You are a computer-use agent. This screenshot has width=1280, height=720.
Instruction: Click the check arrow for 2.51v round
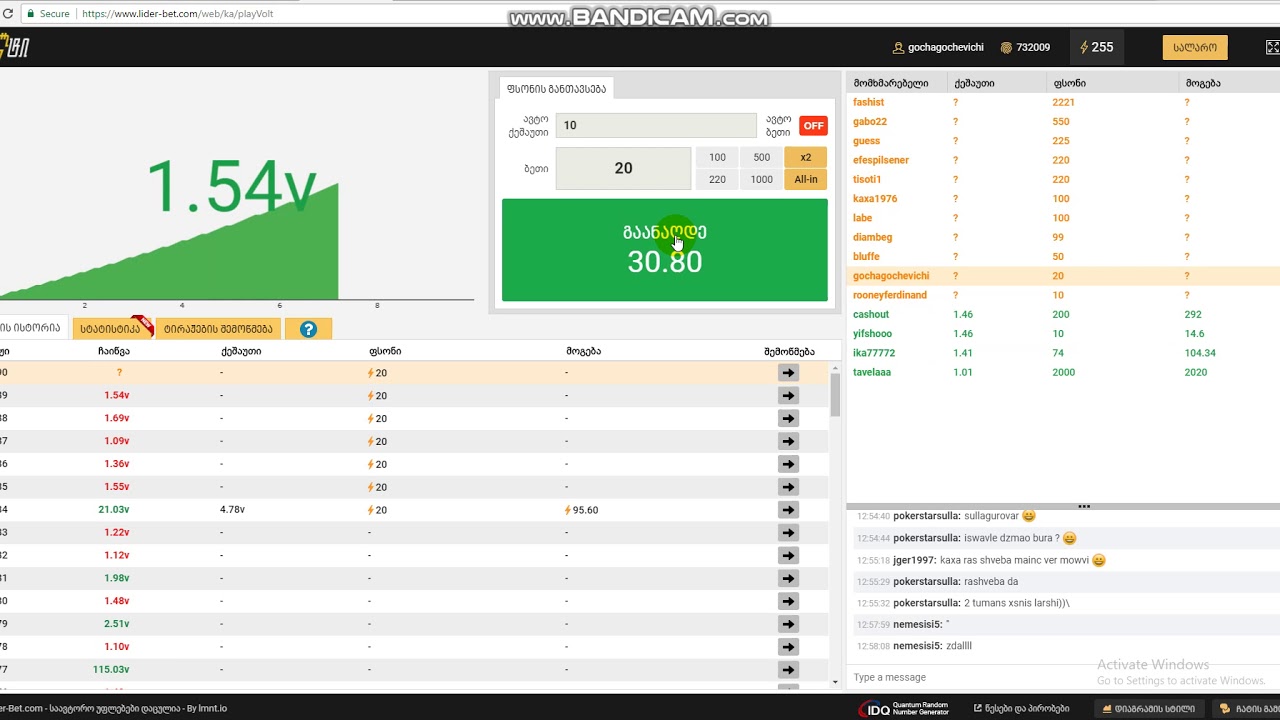coord(788,624)
